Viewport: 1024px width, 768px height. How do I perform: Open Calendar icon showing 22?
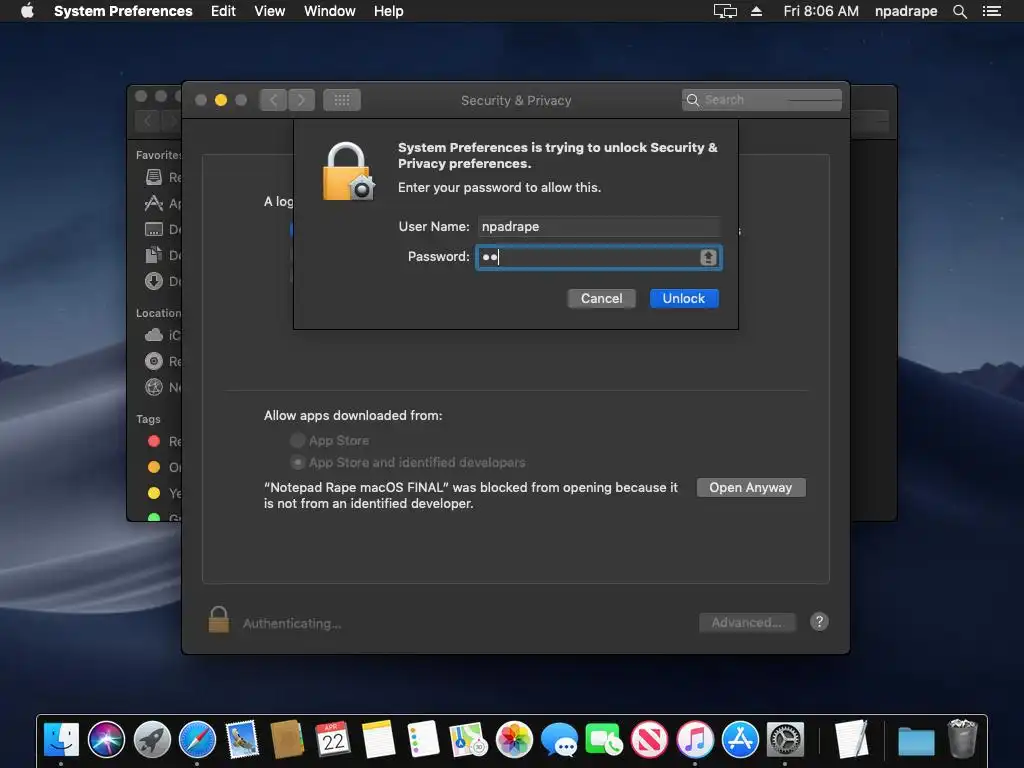point(333,739)
